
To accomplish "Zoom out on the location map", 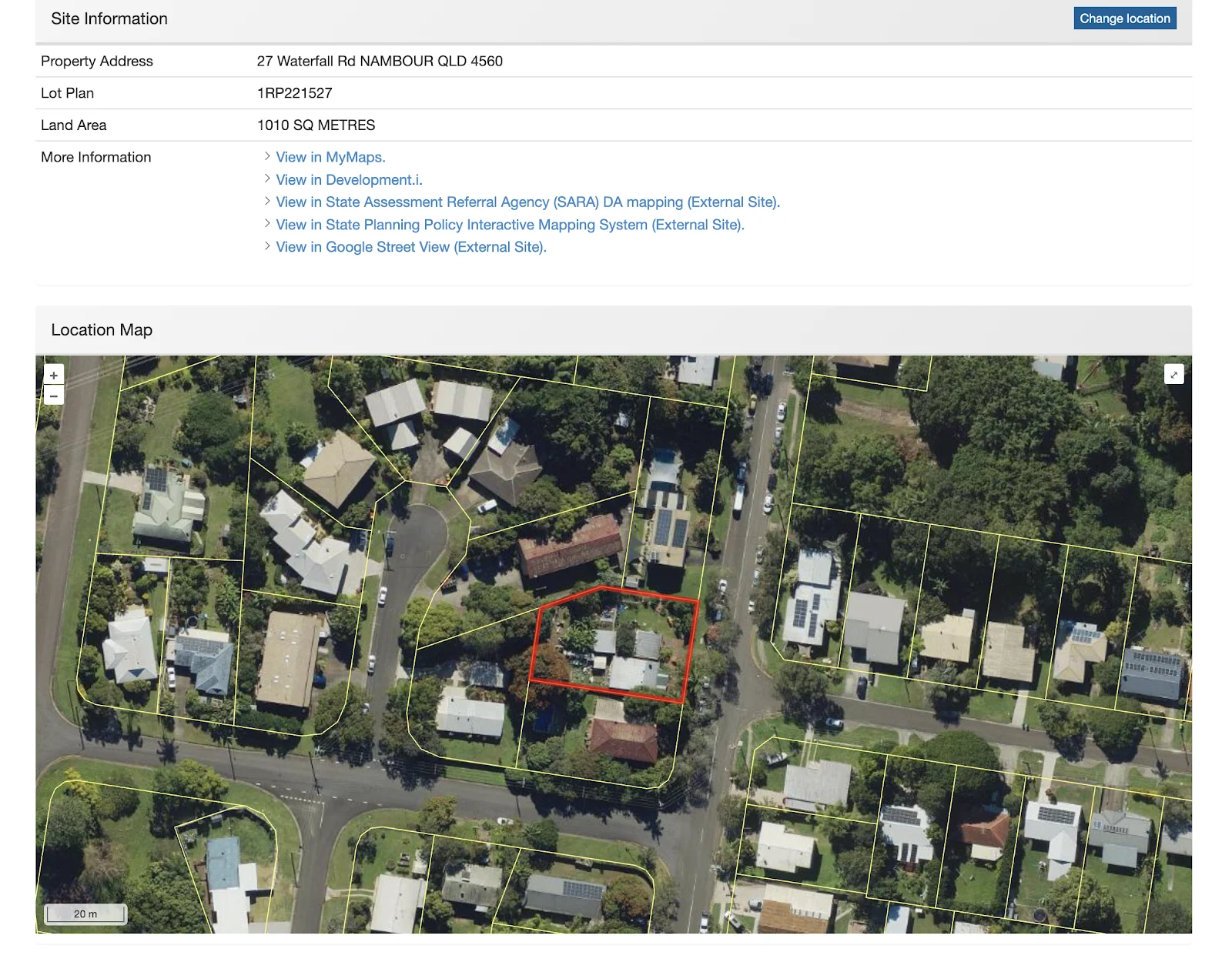I will pos(54,396).
